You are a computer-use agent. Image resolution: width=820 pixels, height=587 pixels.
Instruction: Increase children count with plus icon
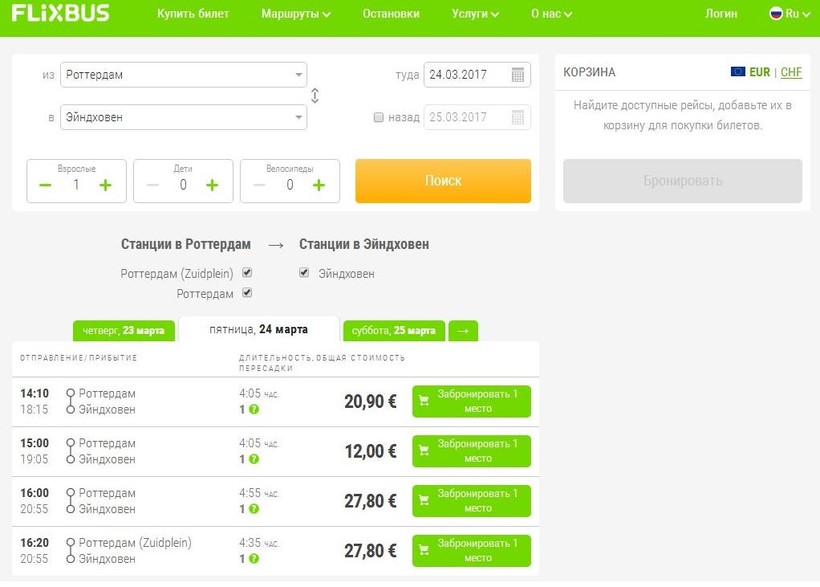coord(212,185)
